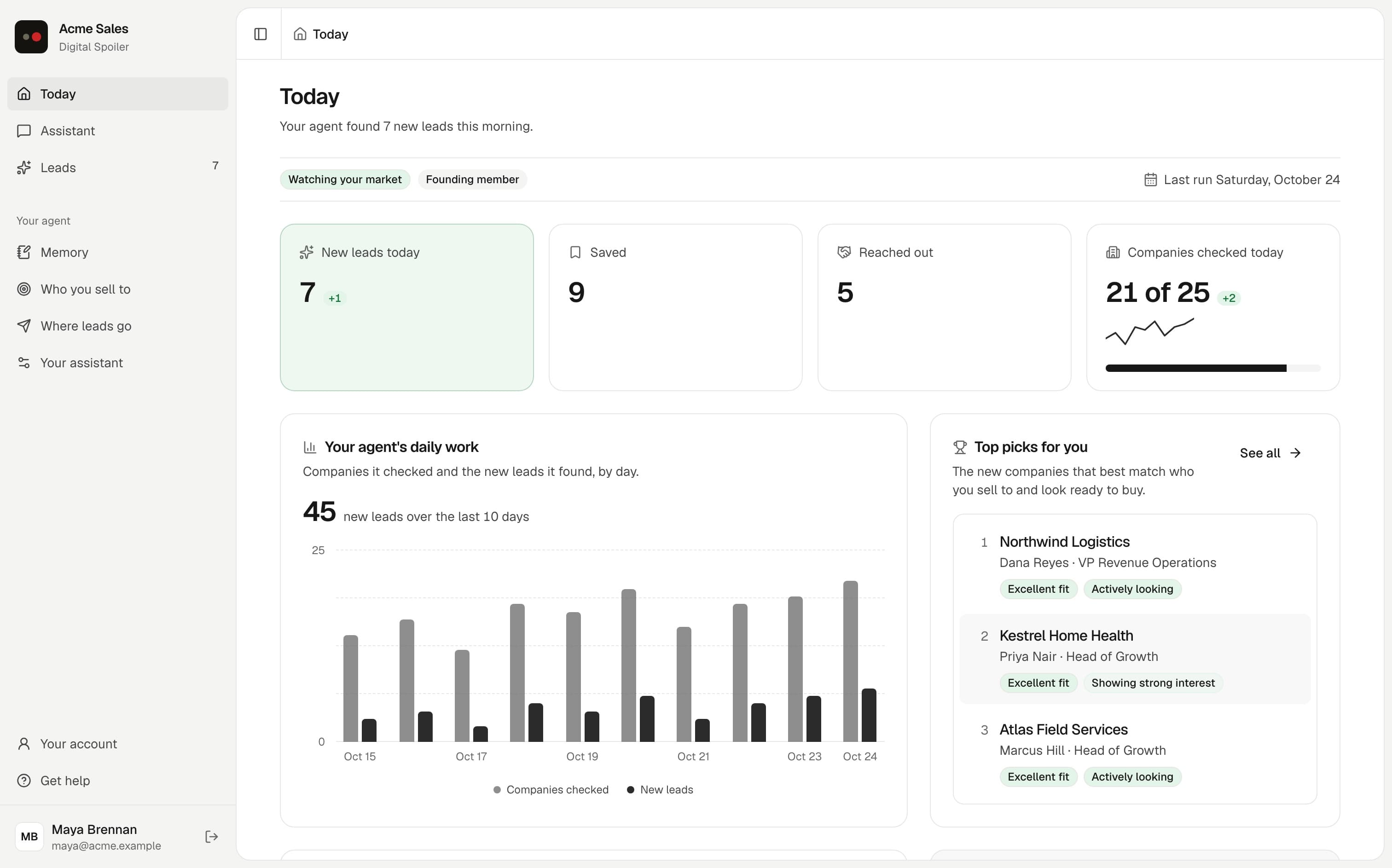This screenshot has height=868, width=1392.
Task: Click the target icon for Who you sell to
Action: coord(24,289)
